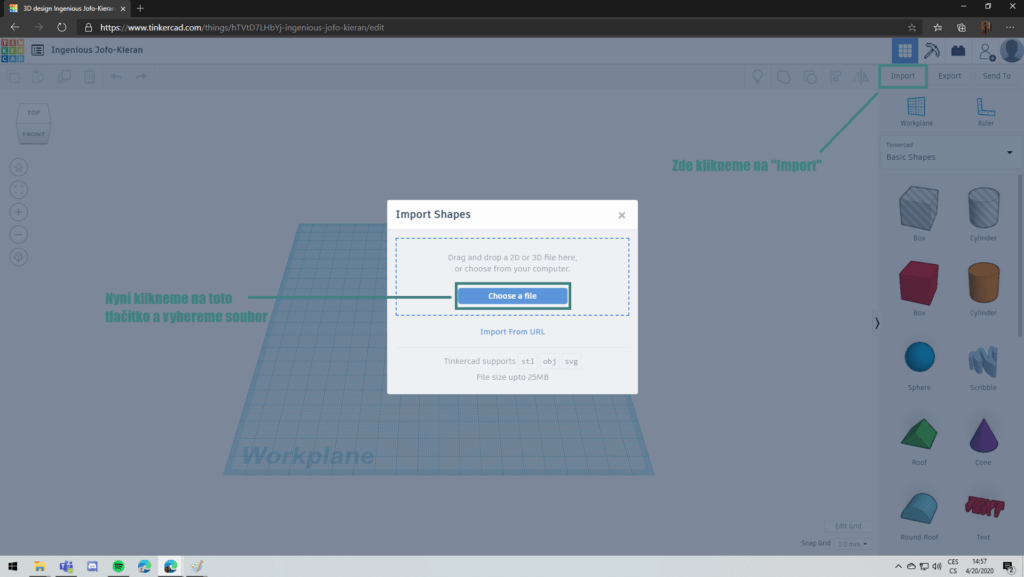The height and width of the screenshot is (577, 1024).
Task: Collapse the shapes panel with the side chevron
Action: (x=877, y=323)
